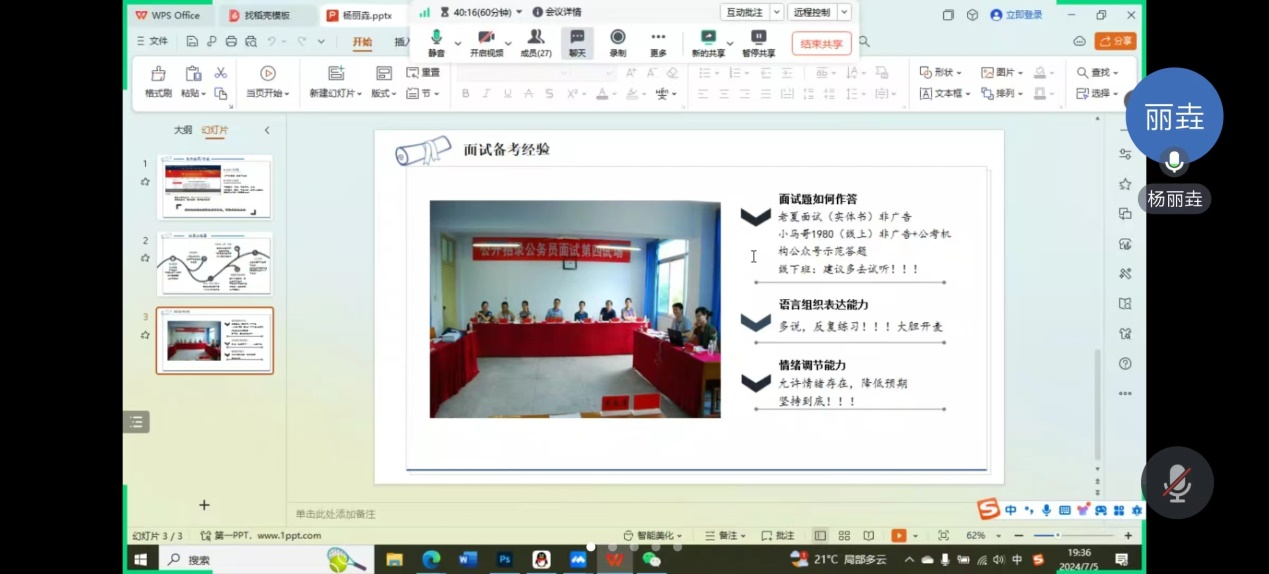The height and width of the screenshot is (574, 1269).
Task: Click the 录制 record icon in meeting bar
Action: coord(617,38)
